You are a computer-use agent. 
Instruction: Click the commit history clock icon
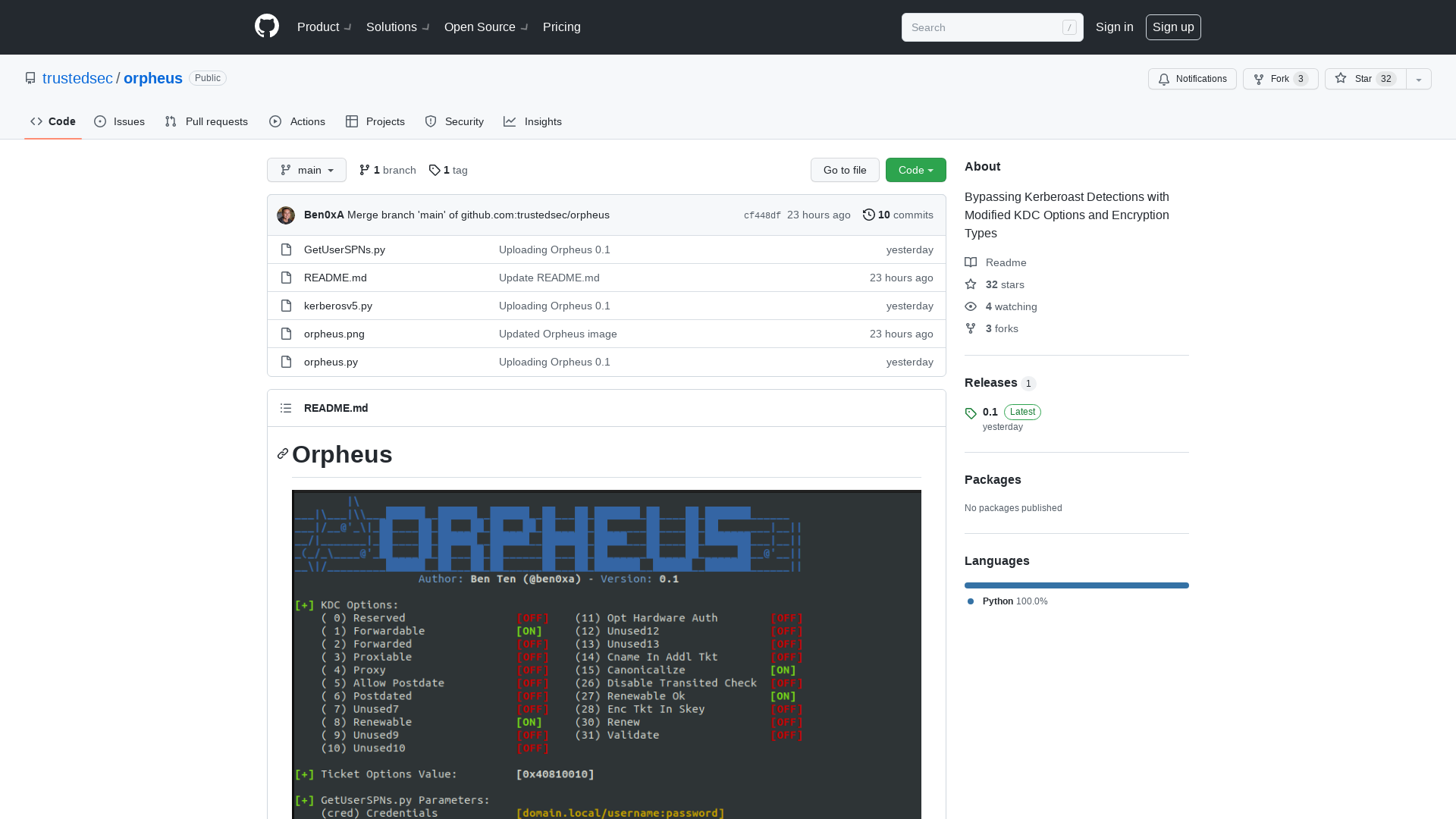pyautogui.click(x=869, y=215)
